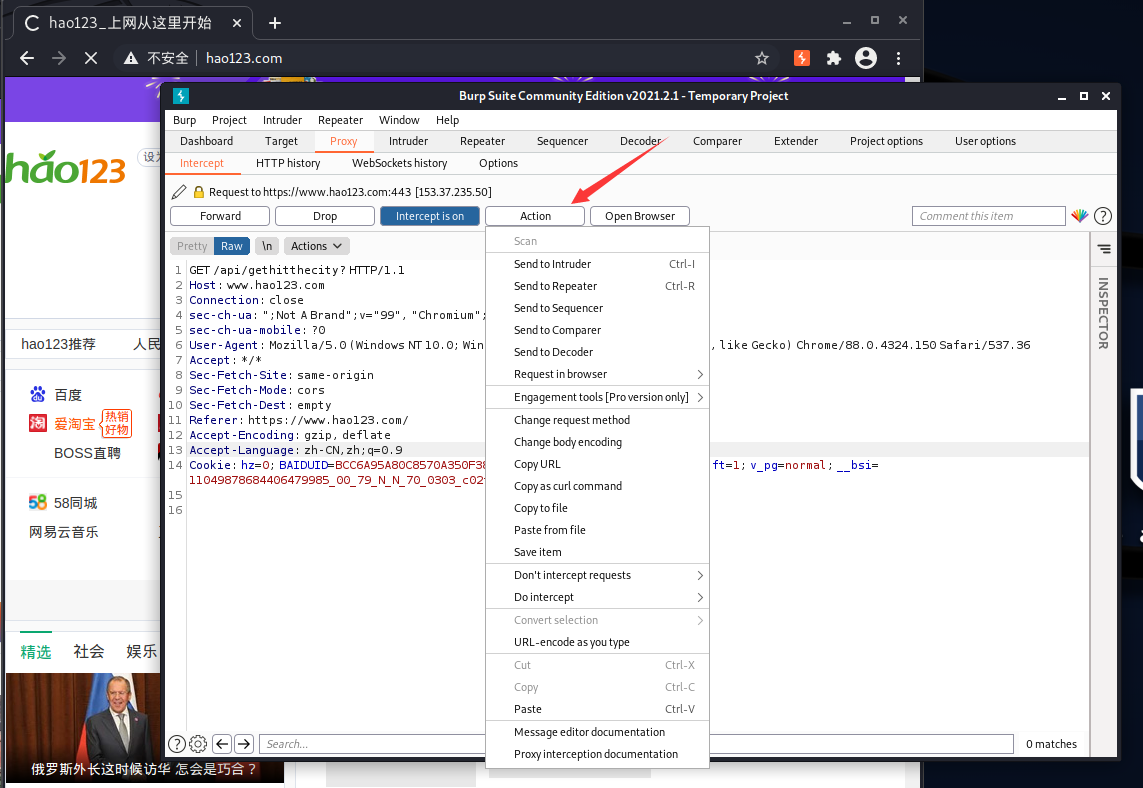
Task: Open a new browser tab with plus
Action: [275, 23]
